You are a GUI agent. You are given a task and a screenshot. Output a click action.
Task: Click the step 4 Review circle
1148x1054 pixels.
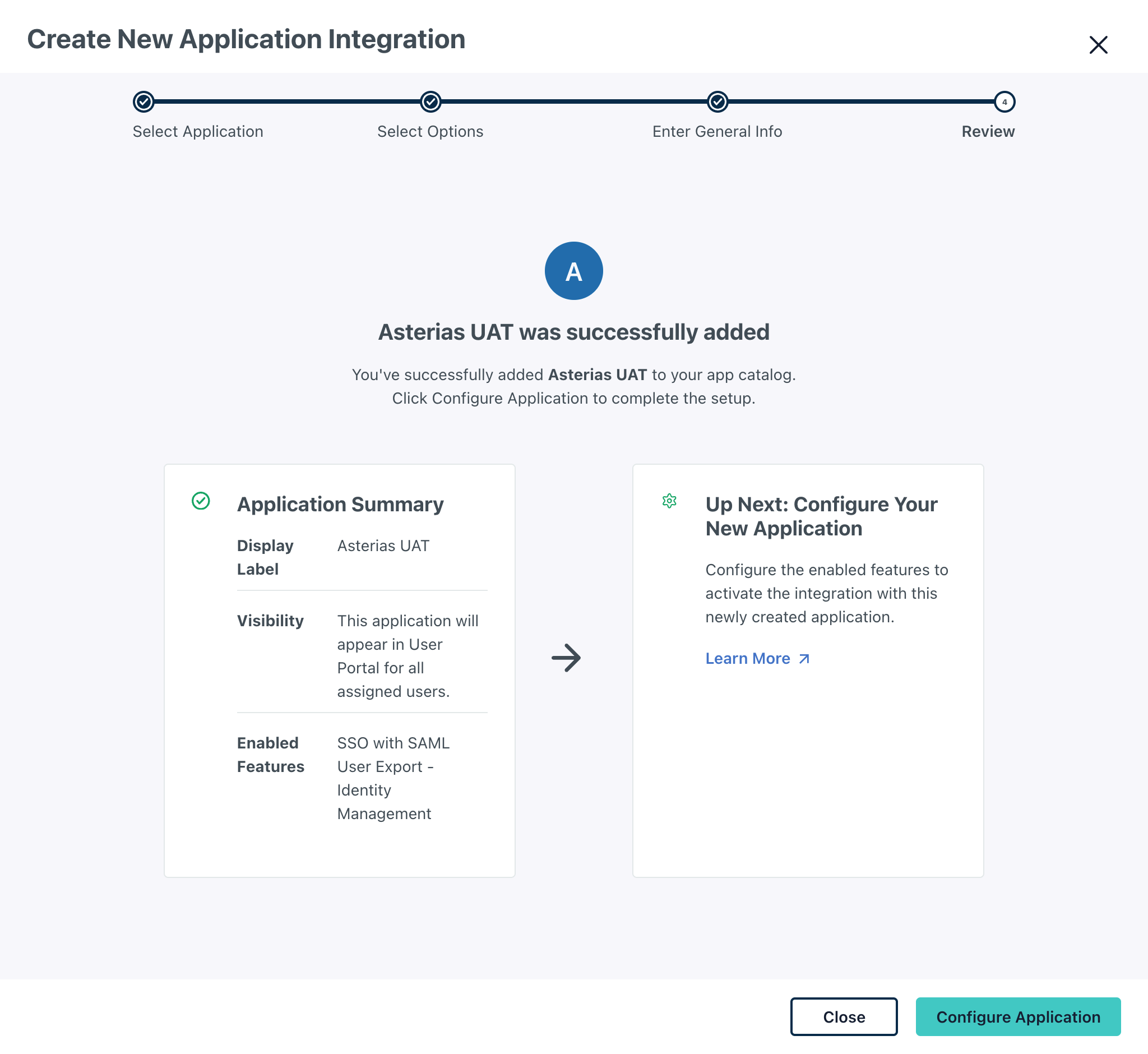pos(1004,101)
